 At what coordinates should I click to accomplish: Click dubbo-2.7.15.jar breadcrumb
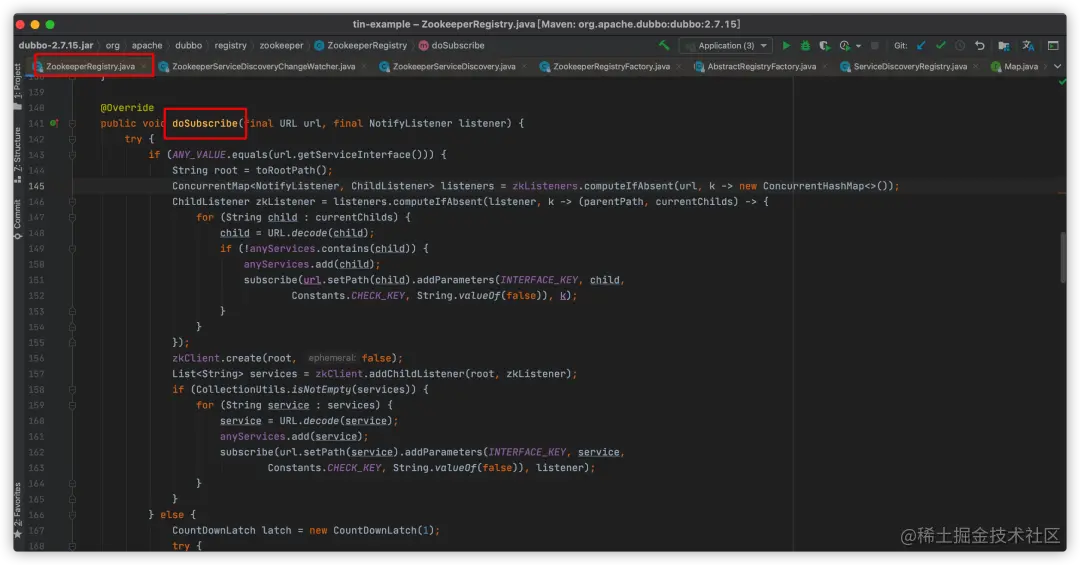coord(56,45)
